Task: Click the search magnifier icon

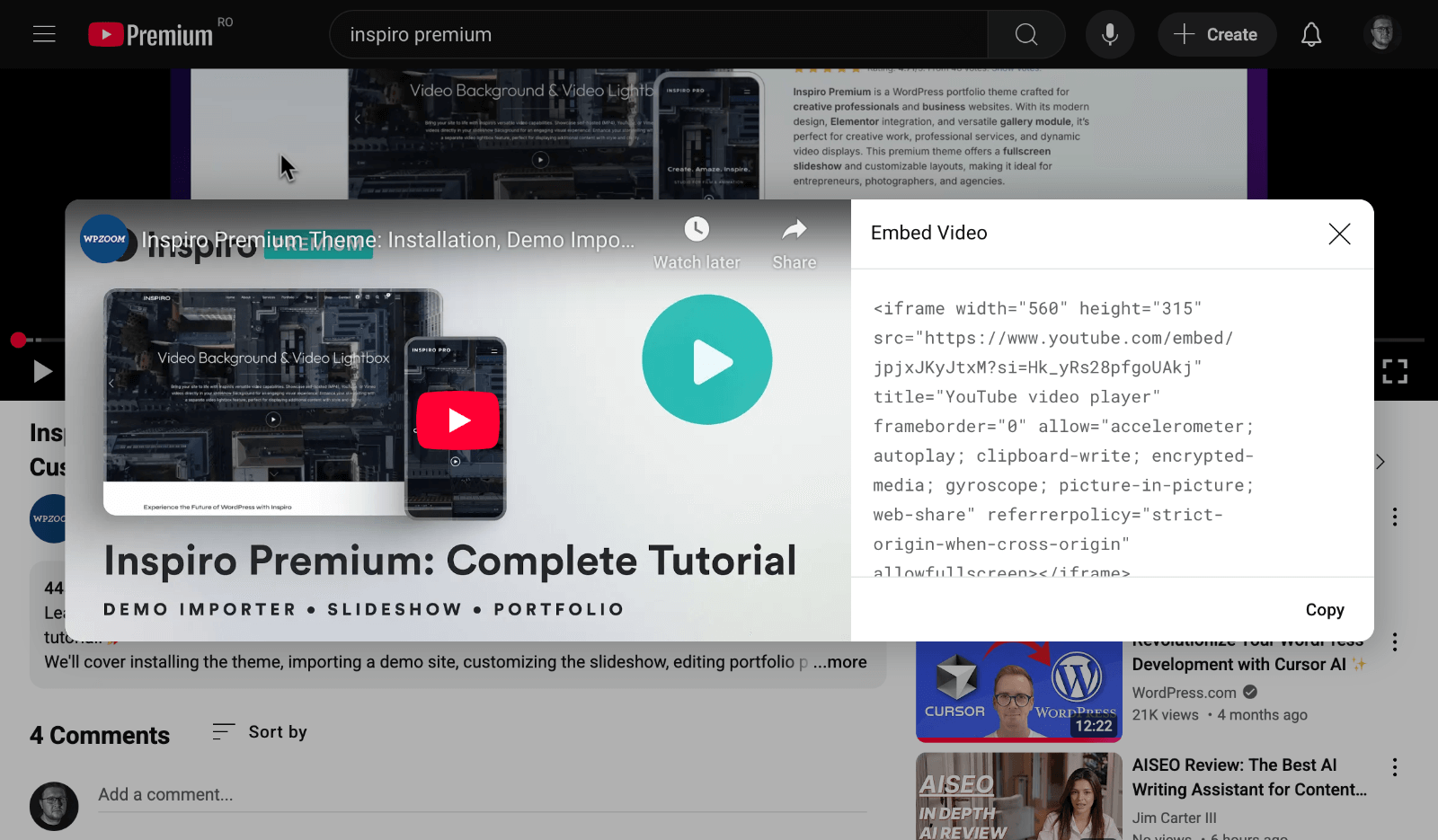Action: (x=1025, y=34)
